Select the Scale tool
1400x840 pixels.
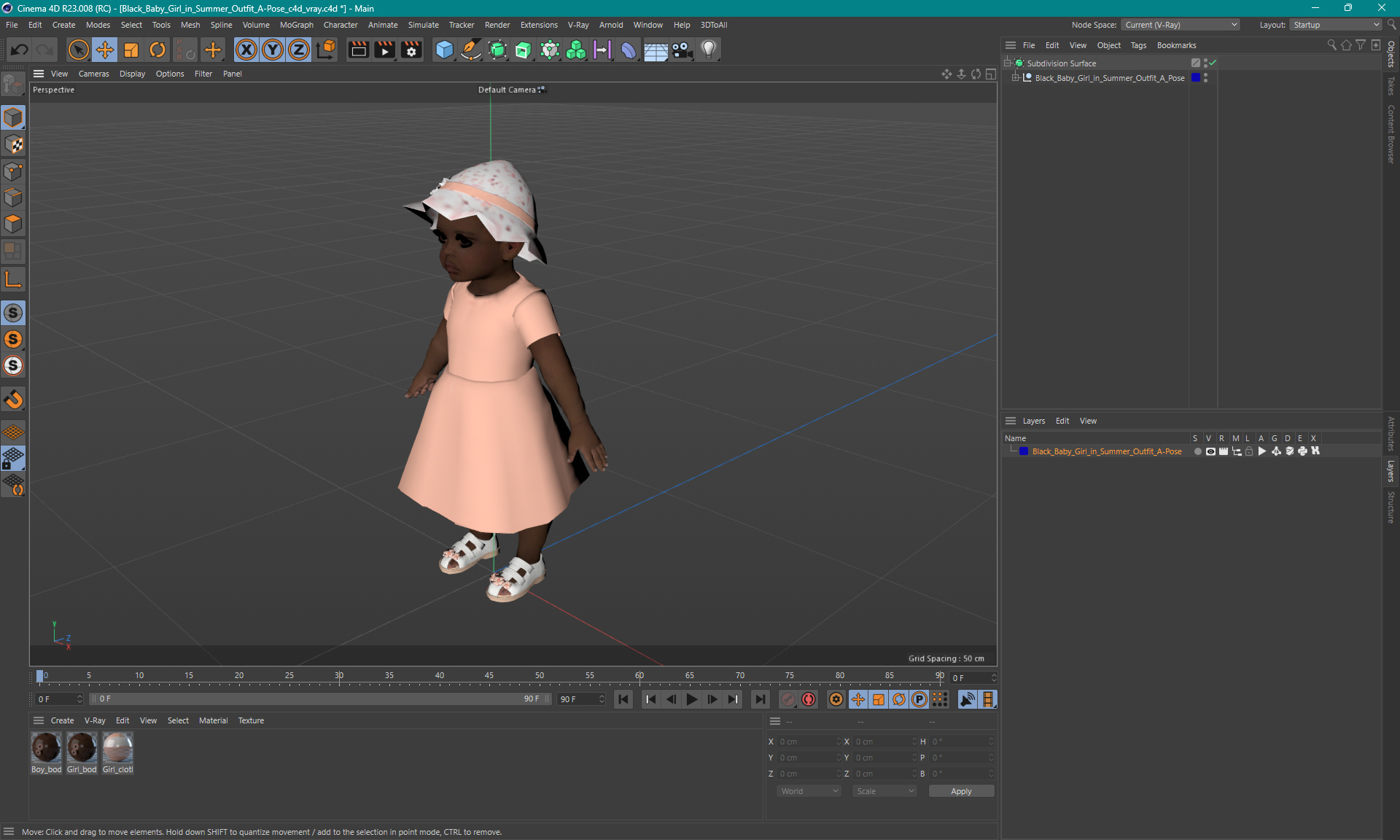pos(131,50)
